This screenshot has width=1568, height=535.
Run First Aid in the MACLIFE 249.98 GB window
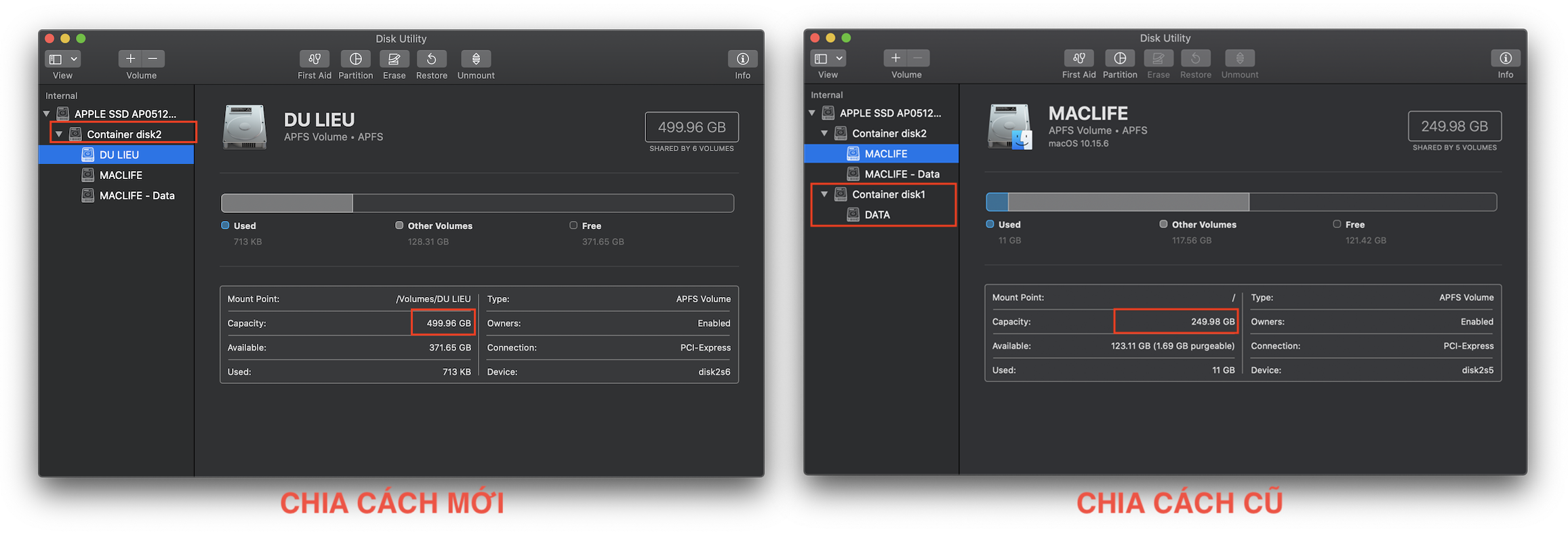click(1079, 58)
